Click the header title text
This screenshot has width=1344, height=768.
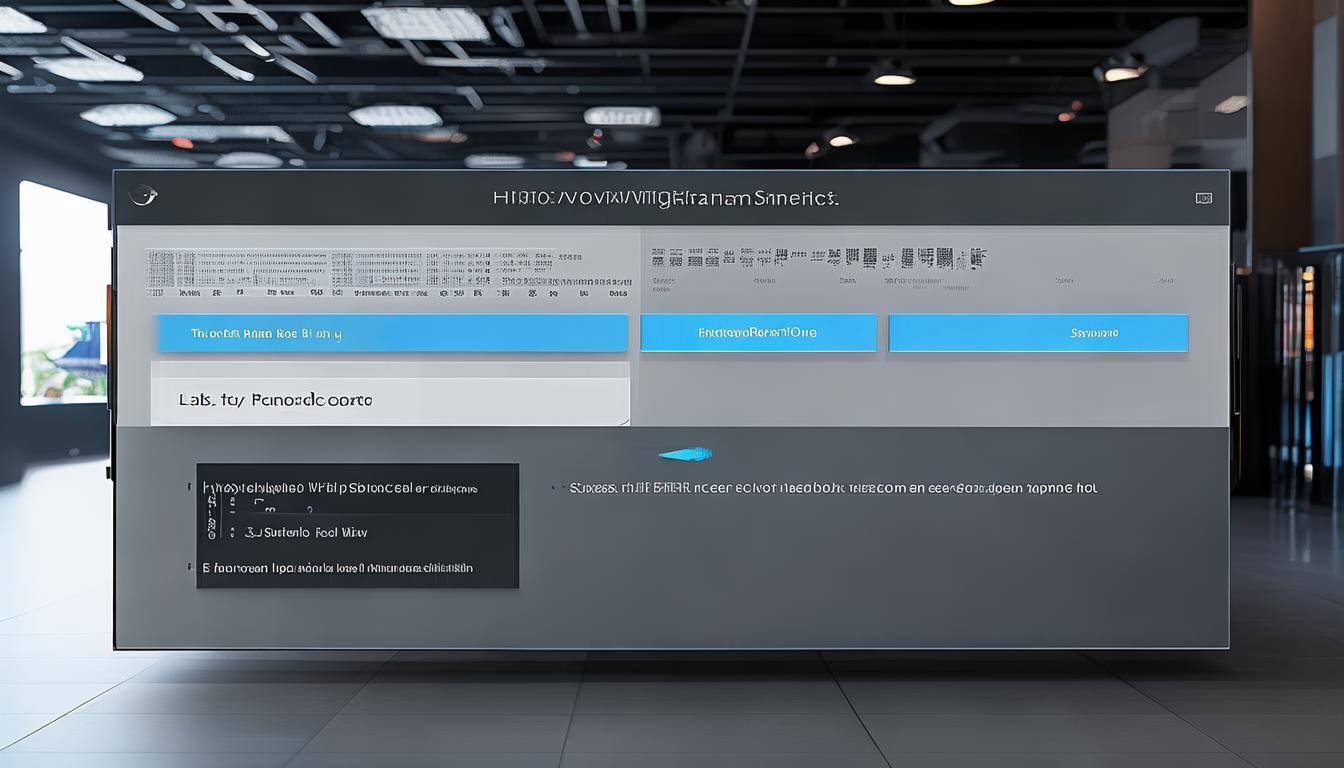pos(665,199)
